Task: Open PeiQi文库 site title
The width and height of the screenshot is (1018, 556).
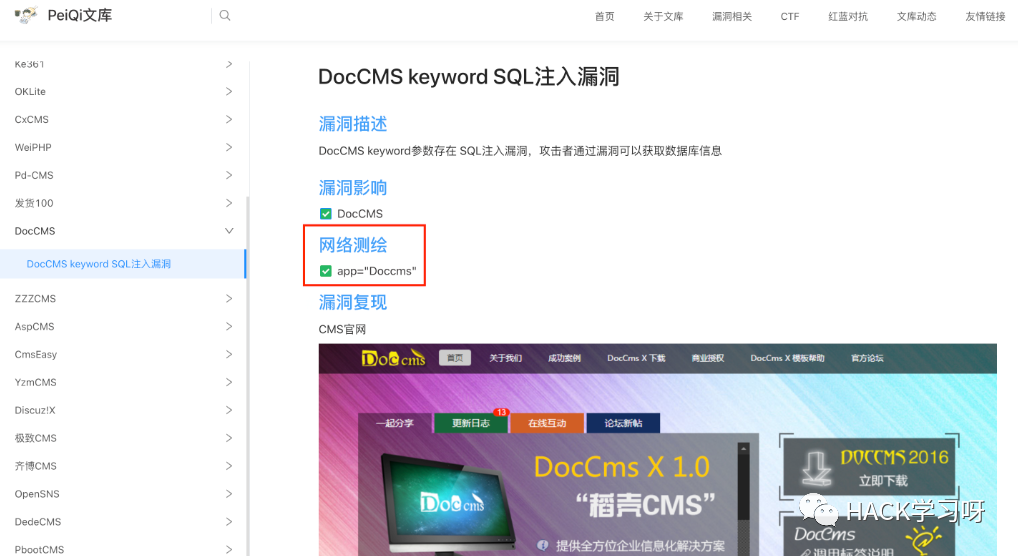Action: click(80, 15)
